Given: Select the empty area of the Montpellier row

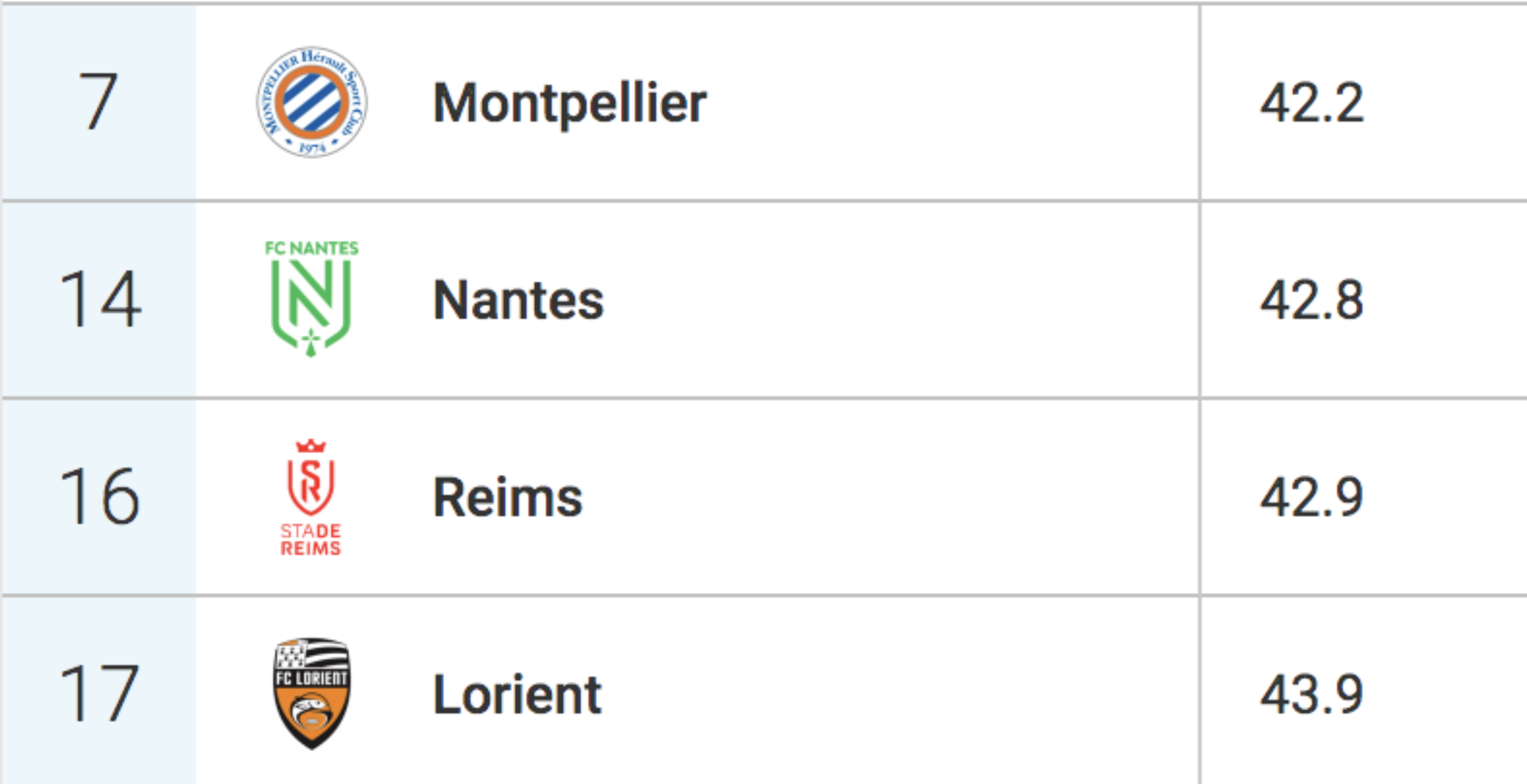Looking at the screenshot, I should (948, 103).
